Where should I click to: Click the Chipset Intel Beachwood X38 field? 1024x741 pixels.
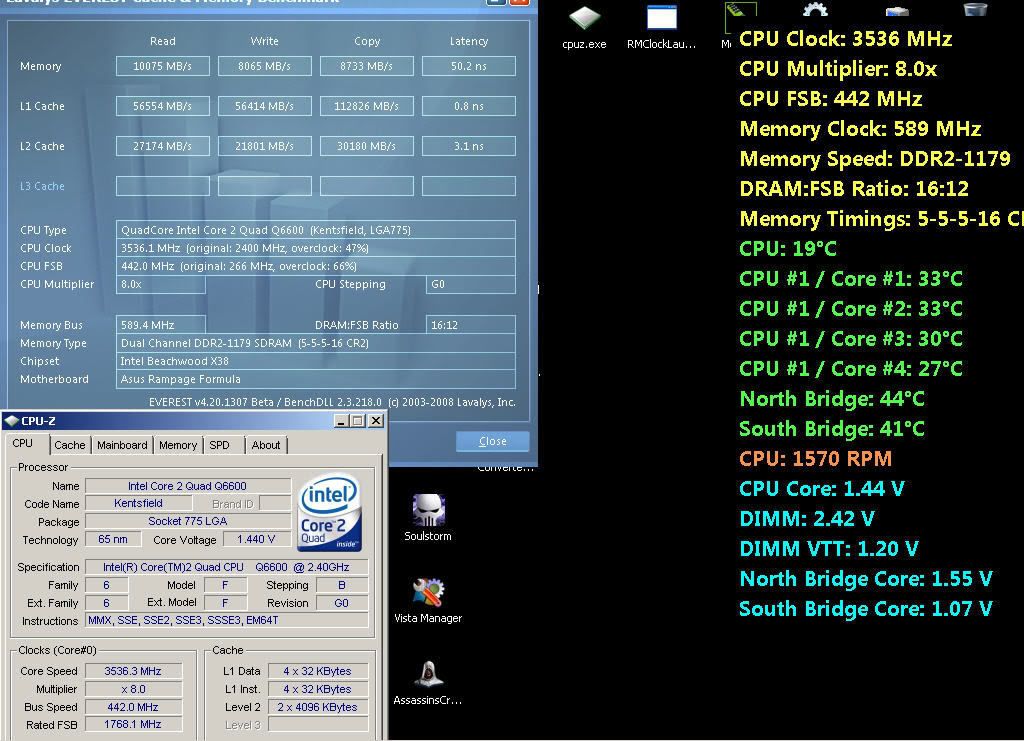[x=315, y=361]
